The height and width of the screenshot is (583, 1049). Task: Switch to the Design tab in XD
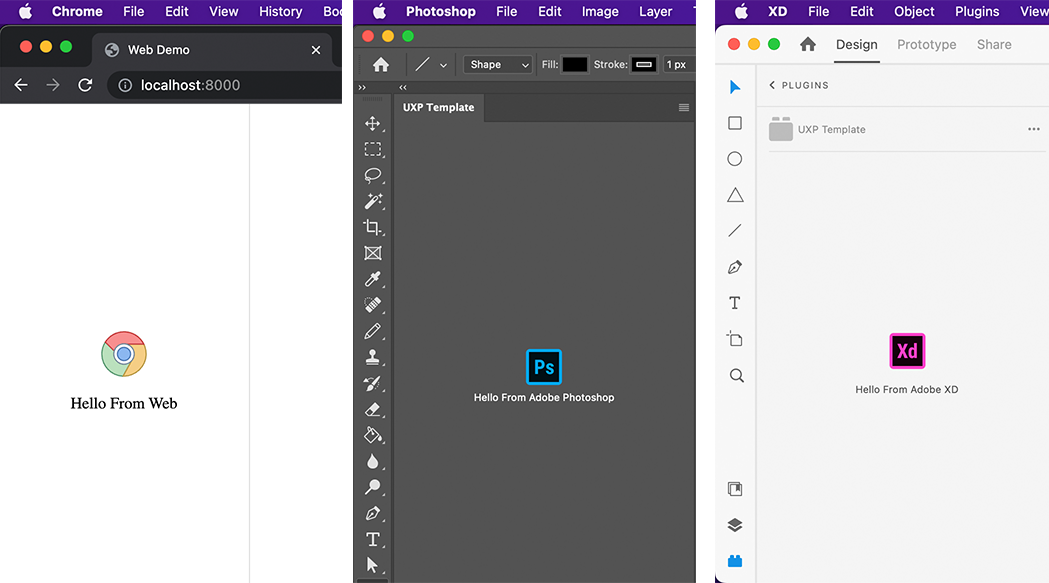tap(856, 44)
